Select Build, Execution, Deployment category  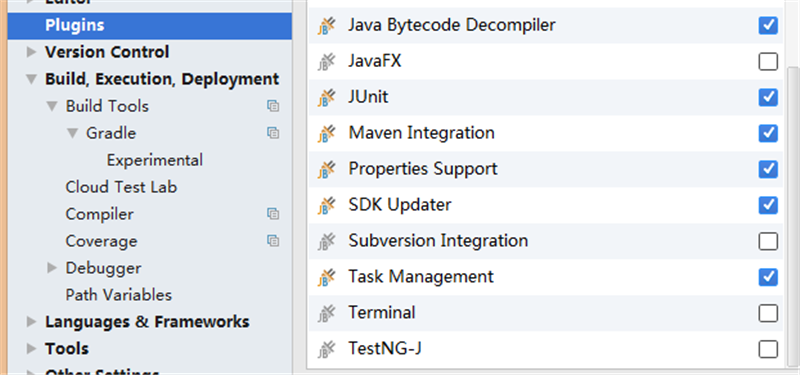[x=162, y=79]
